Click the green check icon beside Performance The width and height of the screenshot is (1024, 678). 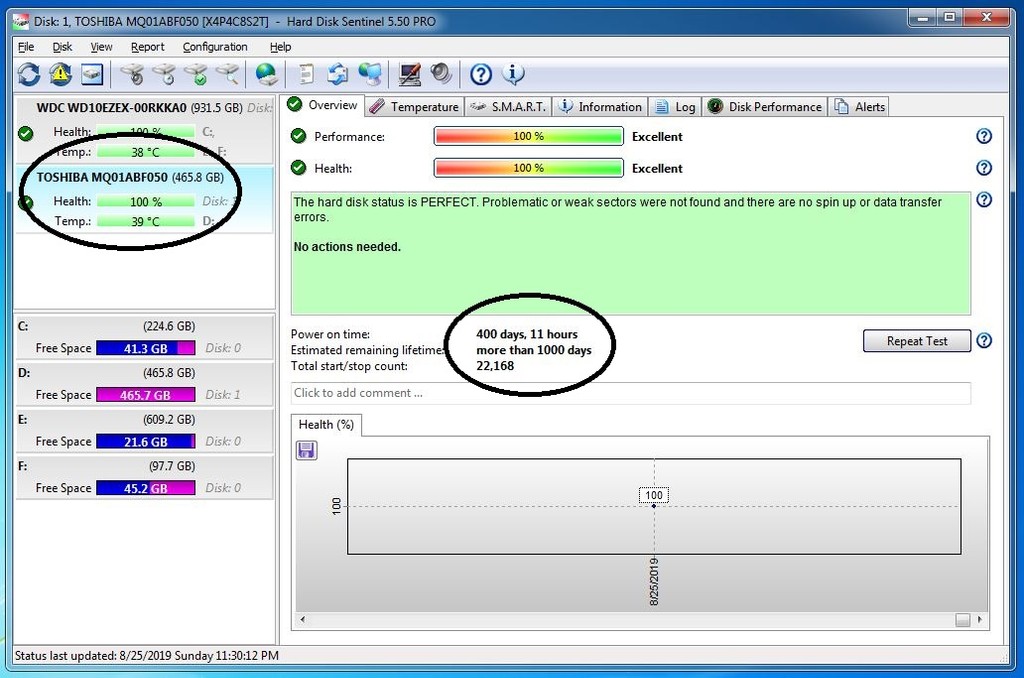pyautogui.click(x=298, y=136)
